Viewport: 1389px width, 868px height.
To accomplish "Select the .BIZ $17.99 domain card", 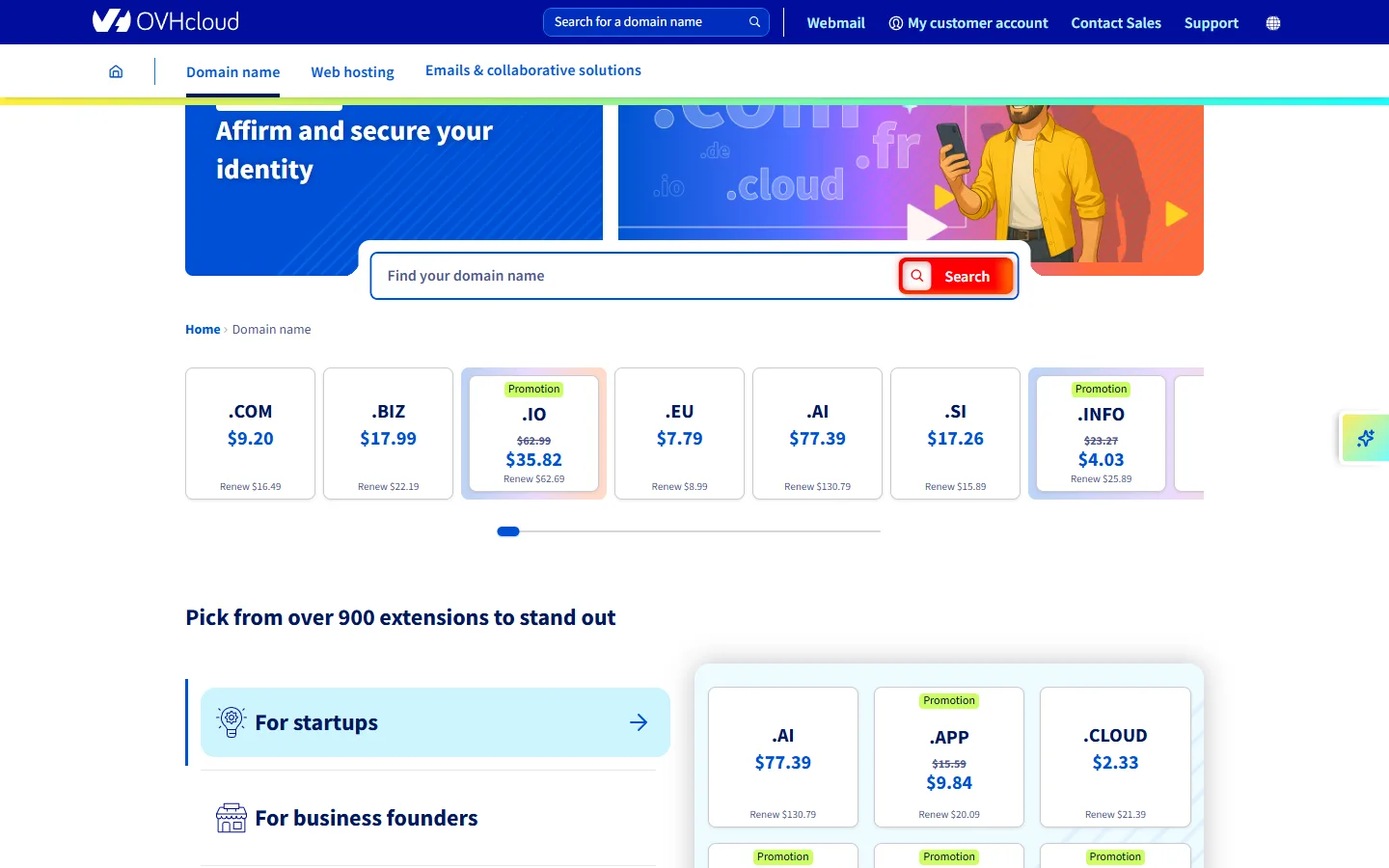I will point(389,433).
